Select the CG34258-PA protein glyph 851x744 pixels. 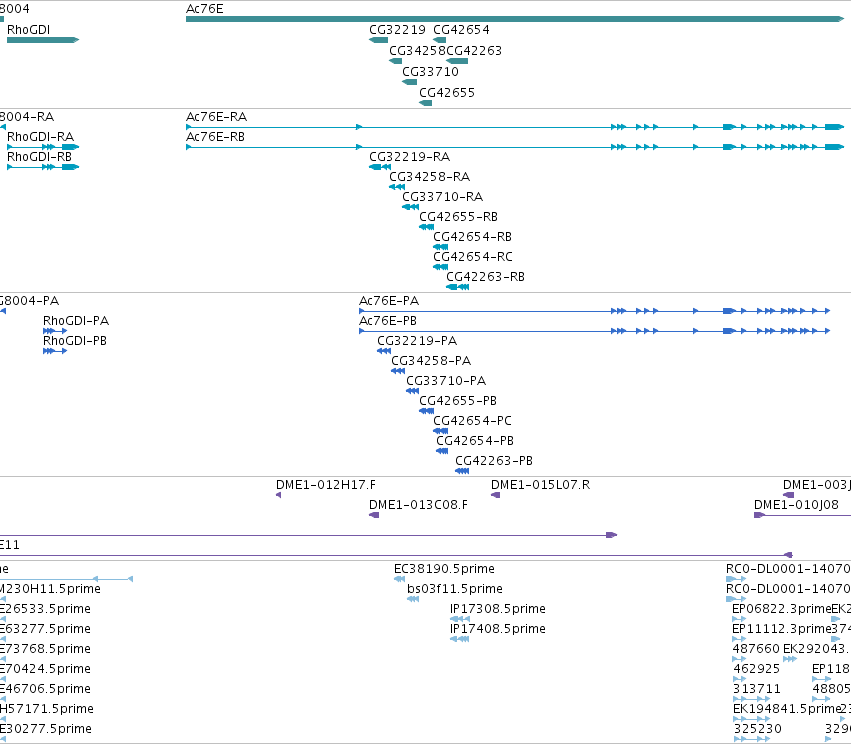[x=398, y=371]
